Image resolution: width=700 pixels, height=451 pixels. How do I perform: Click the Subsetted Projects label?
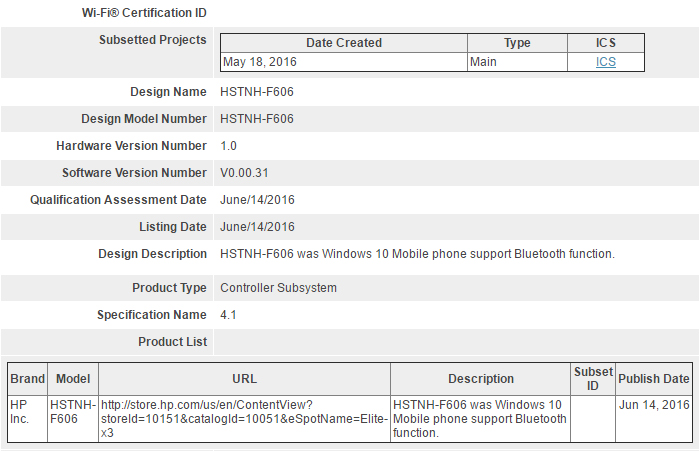[x=153, y=40]
